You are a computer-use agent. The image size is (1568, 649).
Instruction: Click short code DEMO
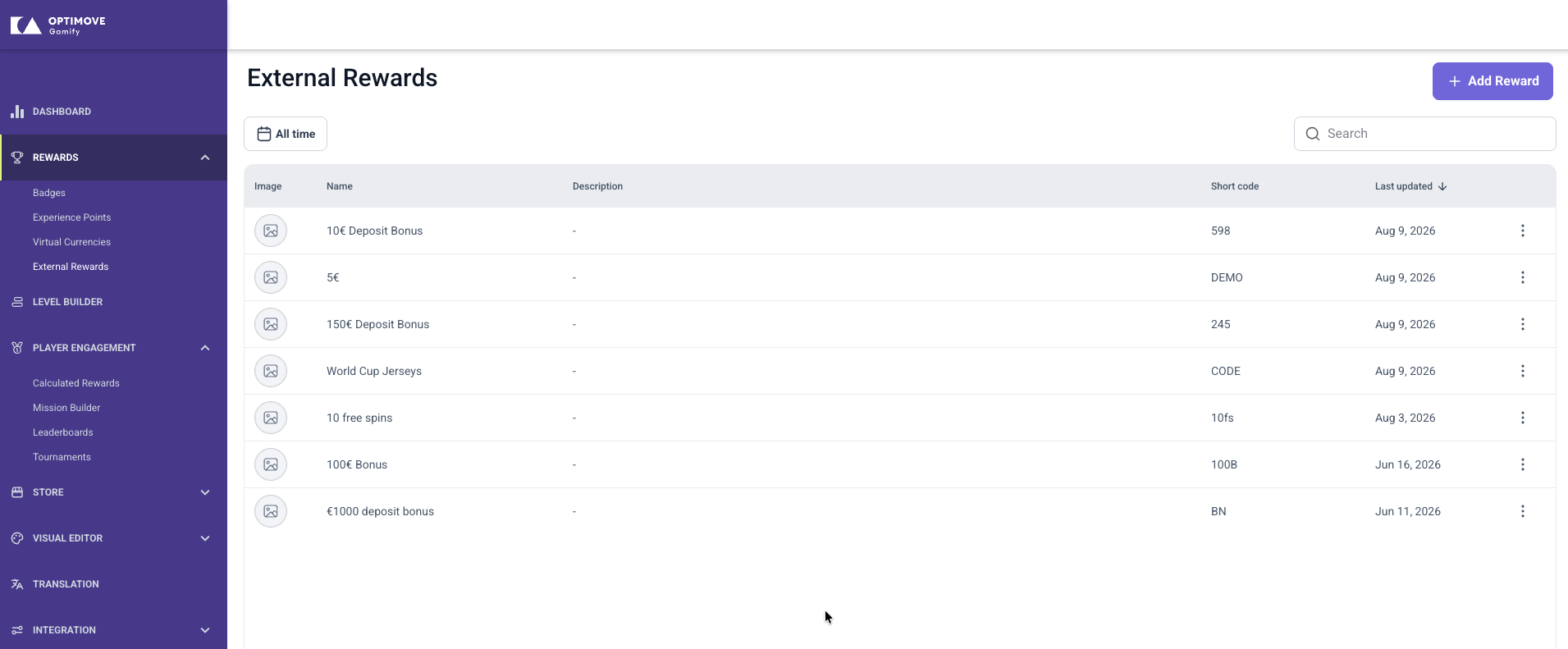click(x=1227, y=277)
